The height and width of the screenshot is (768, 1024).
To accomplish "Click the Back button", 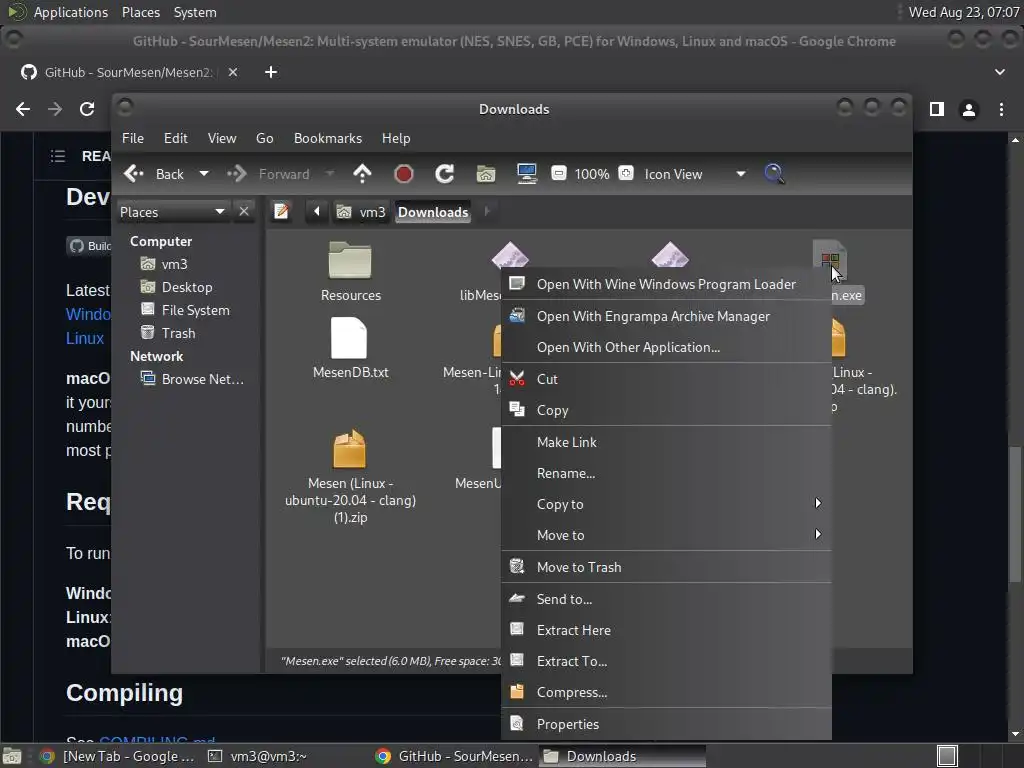I will [157, 174].
